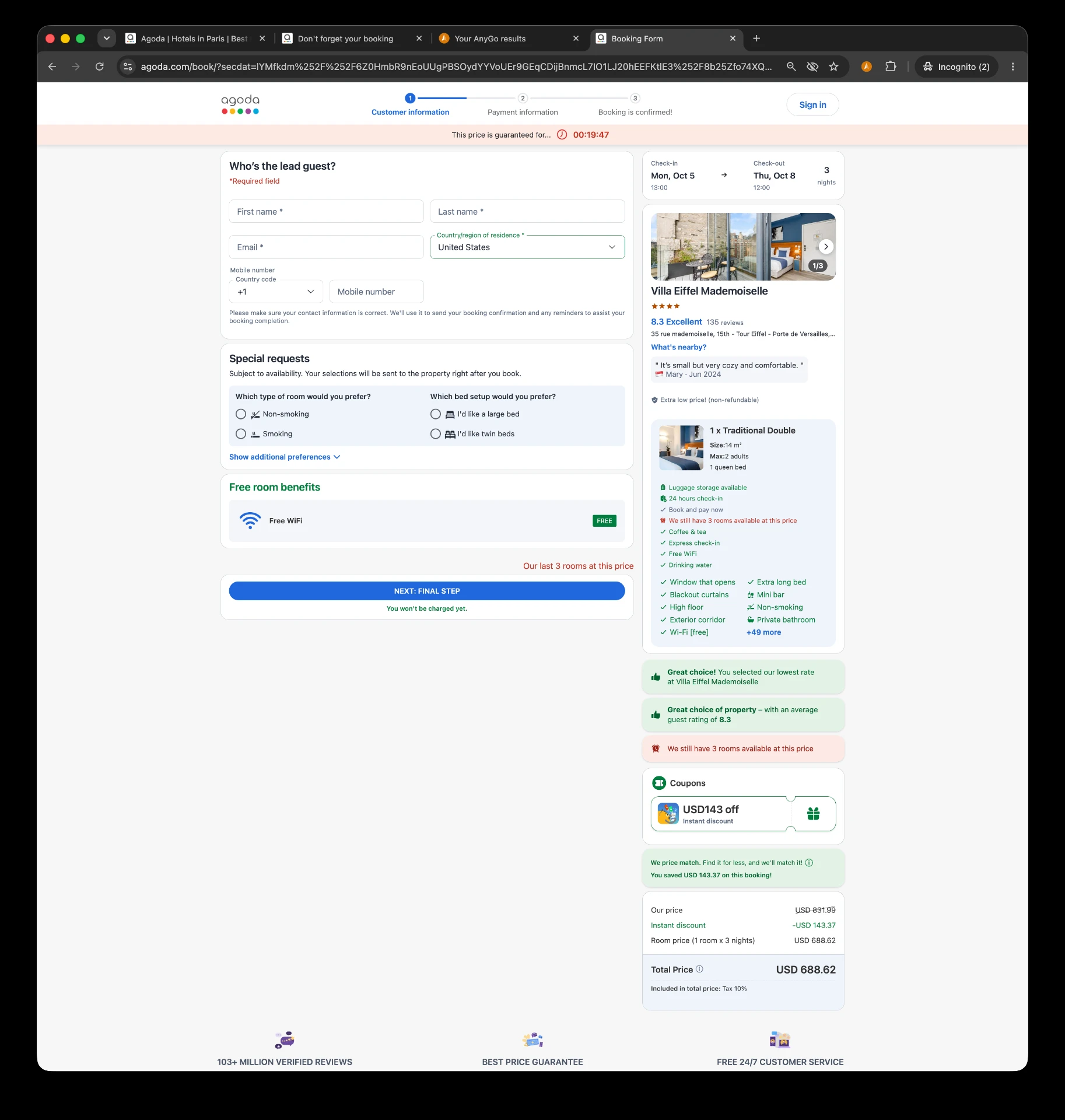Choose I'd like a large bed
This screenshot has width=1065, height=1120.
436,414
